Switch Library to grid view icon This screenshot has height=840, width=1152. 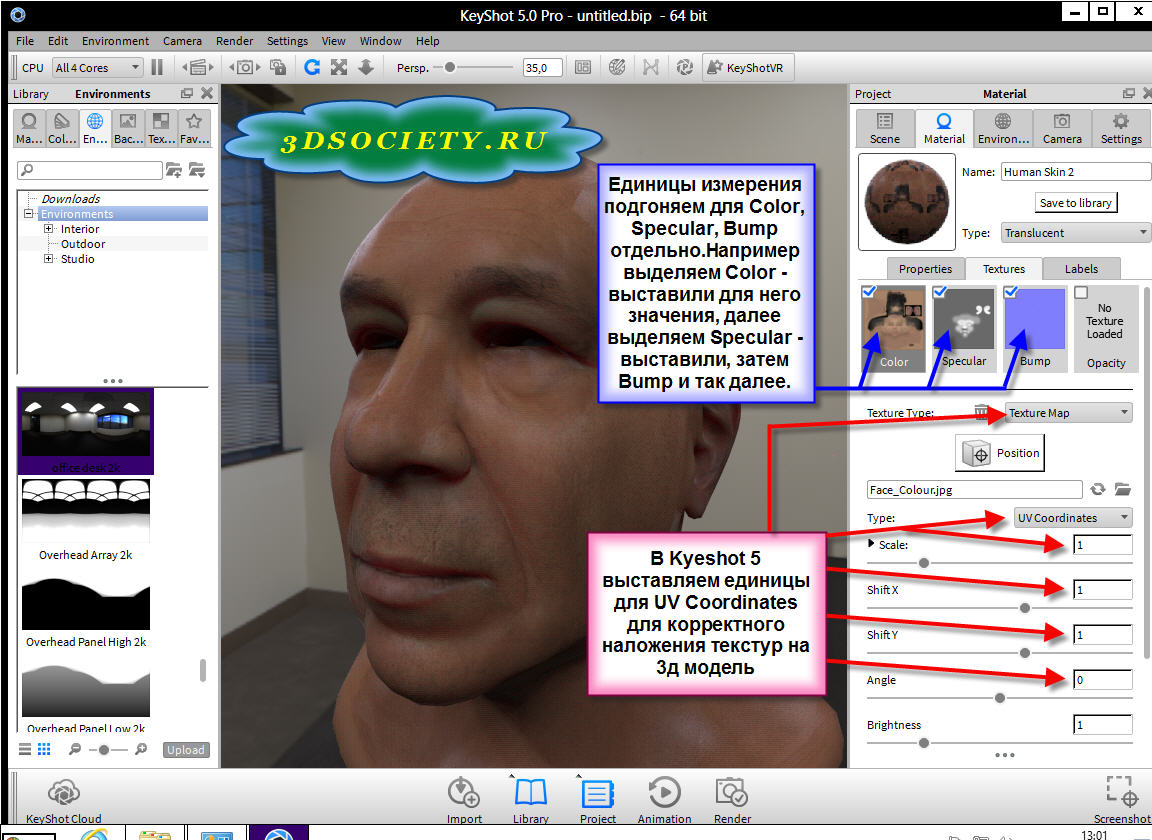tap(44, 749)
